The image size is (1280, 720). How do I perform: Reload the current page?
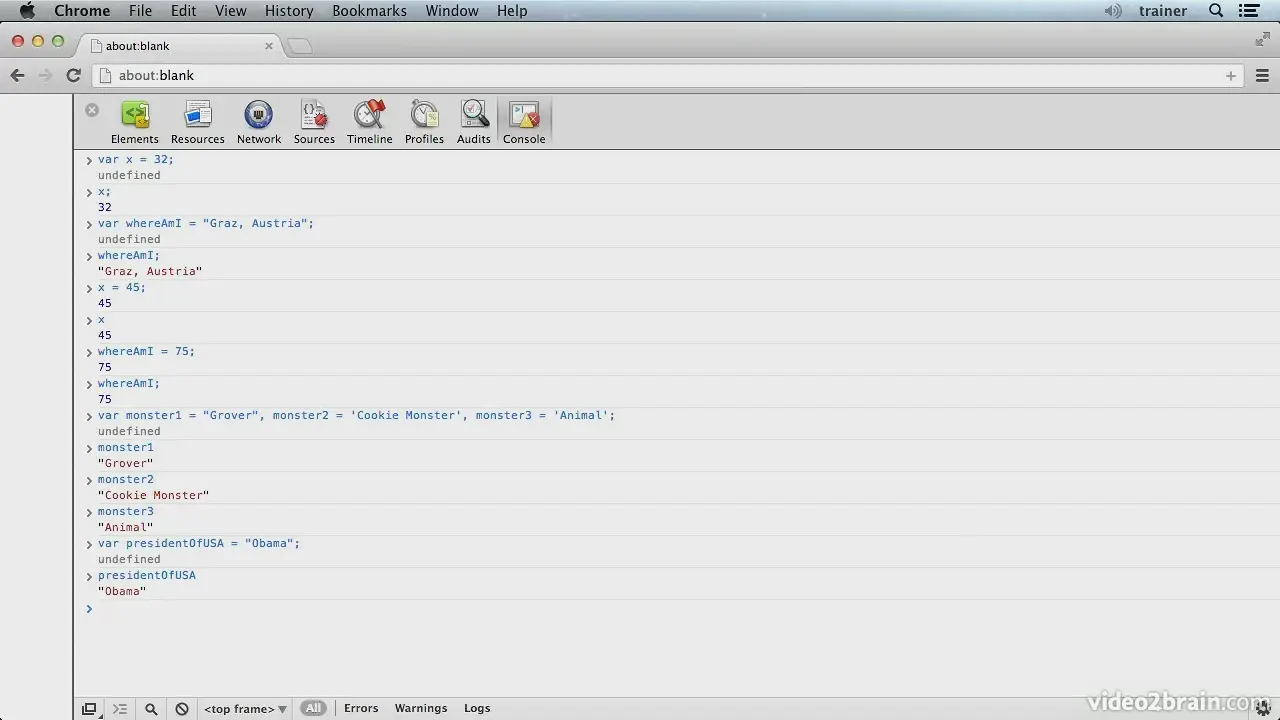click(x=73, y=75)
